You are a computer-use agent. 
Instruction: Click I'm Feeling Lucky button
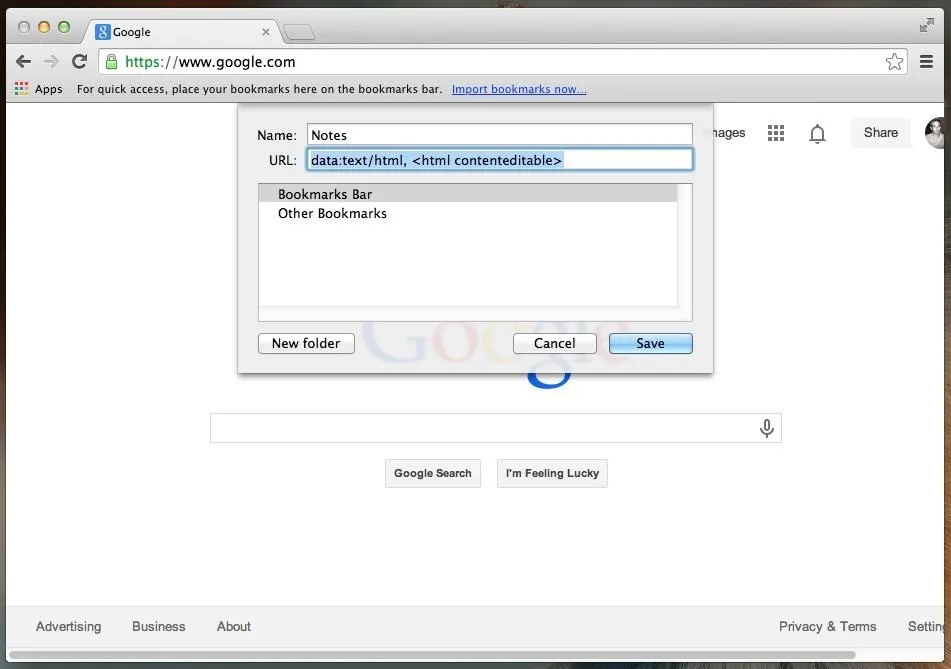pyautogui.click(x=552, y=473)
